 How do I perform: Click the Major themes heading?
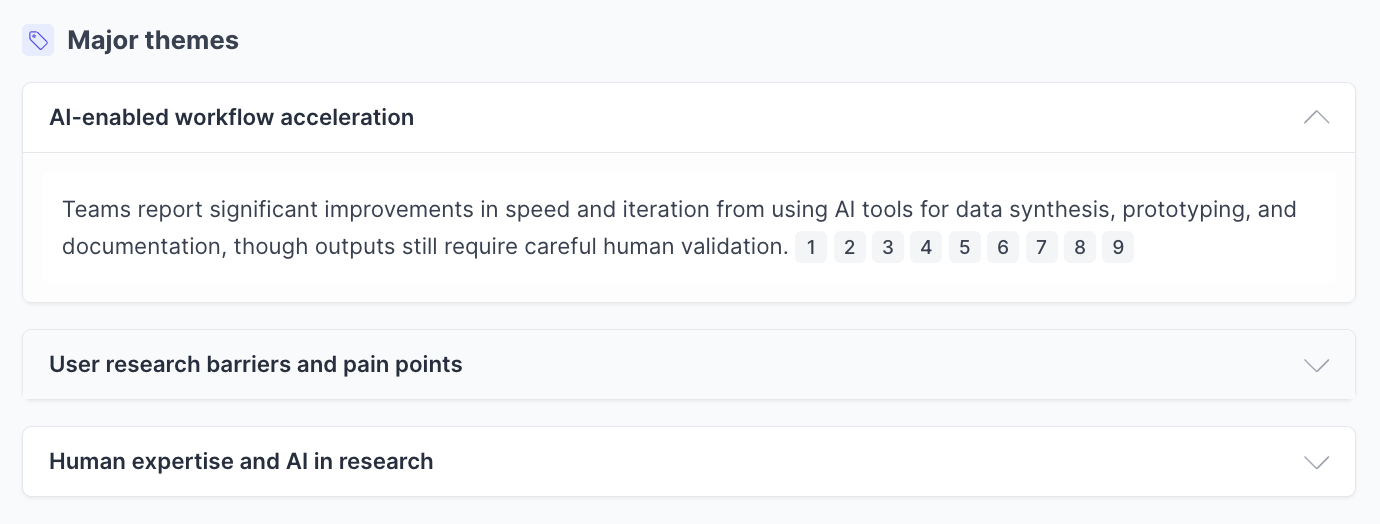(x=153, y=41)
